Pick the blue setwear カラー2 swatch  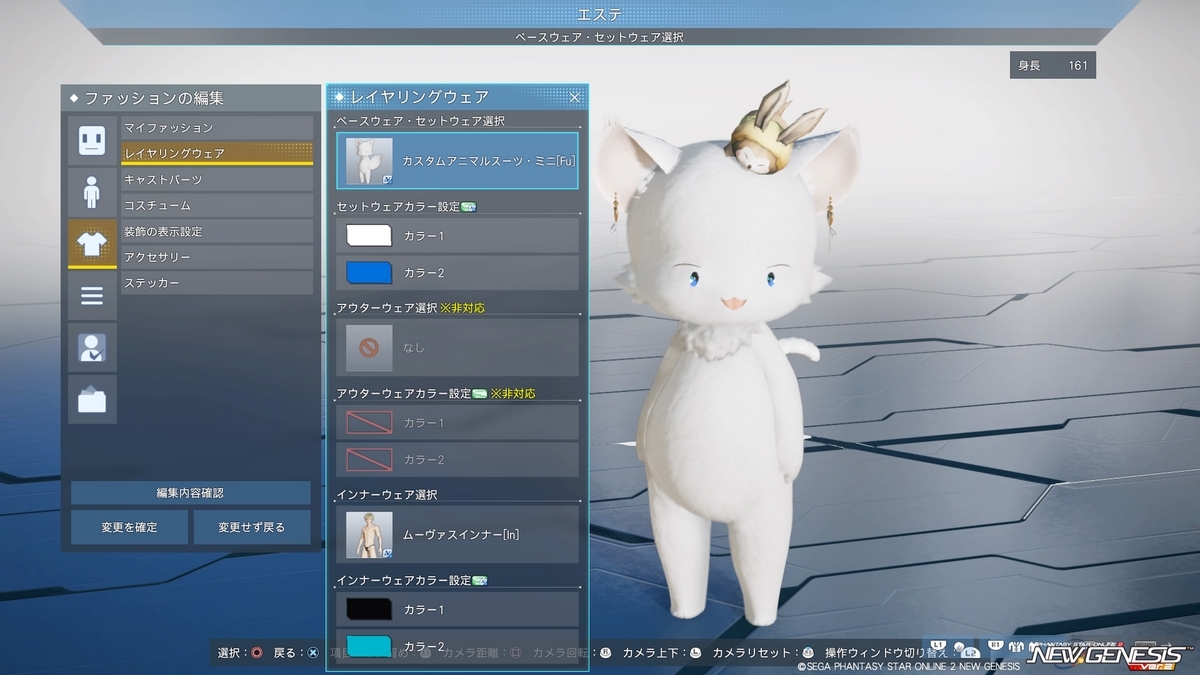tap(369, 273)
